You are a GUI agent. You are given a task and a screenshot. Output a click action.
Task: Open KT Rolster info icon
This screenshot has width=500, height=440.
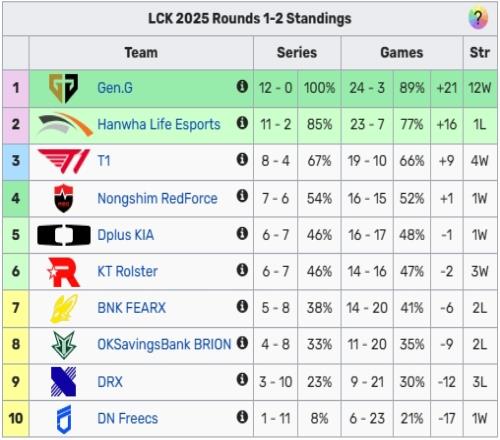(242, 270)
